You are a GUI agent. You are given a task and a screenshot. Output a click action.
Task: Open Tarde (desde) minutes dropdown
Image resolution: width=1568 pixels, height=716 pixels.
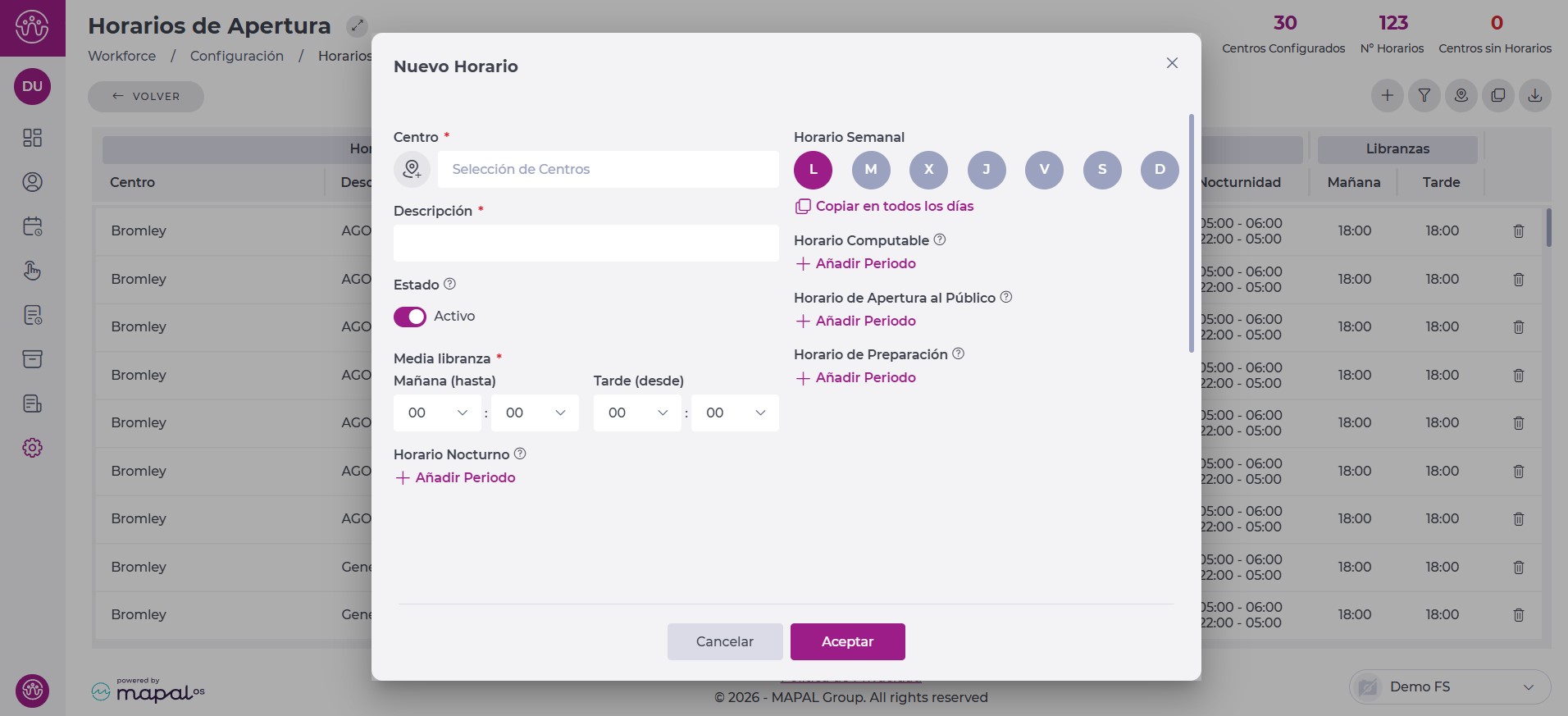click(735, 413)
